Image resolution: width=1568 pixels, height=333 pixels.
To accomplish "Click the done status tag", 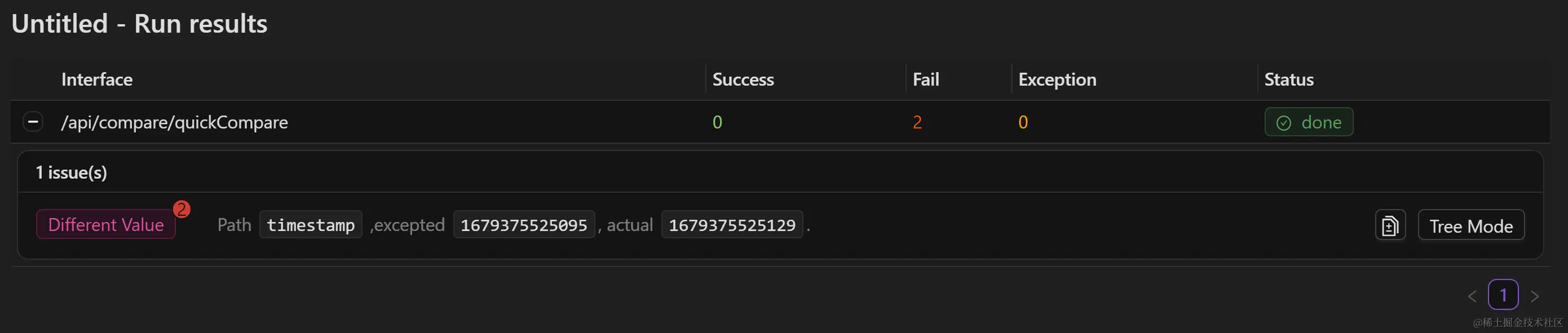I will (1308, 122).
